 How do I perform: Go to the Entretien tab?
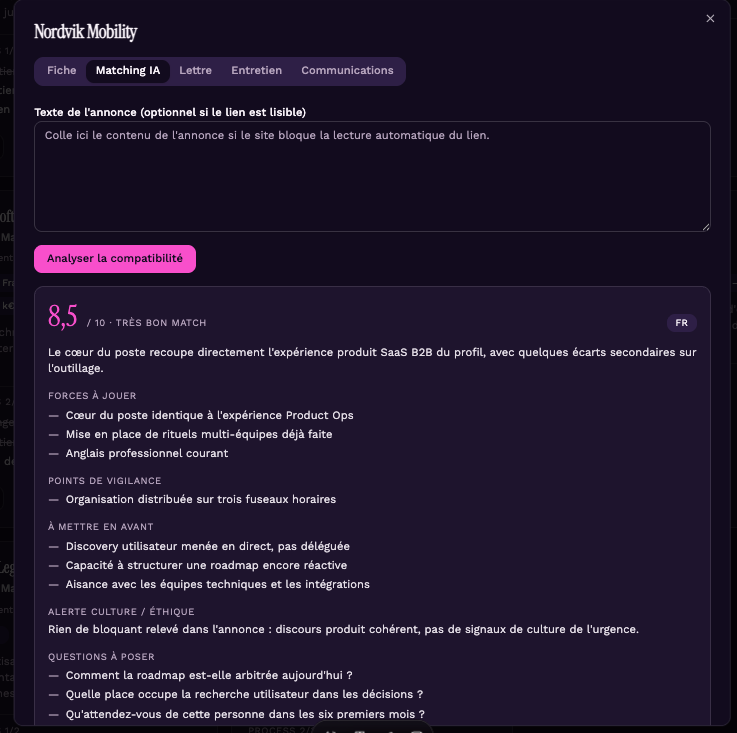tap(256, 71)
